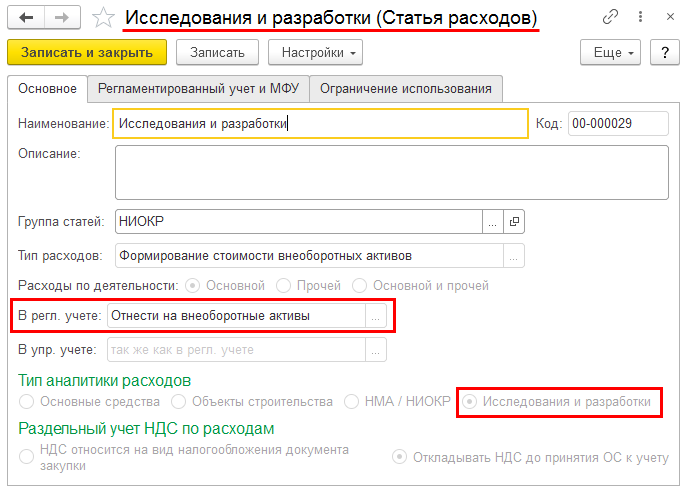Expand the Еще dropdown menu
This screenshot has width=687, height=492.
(x=610, y=53)
